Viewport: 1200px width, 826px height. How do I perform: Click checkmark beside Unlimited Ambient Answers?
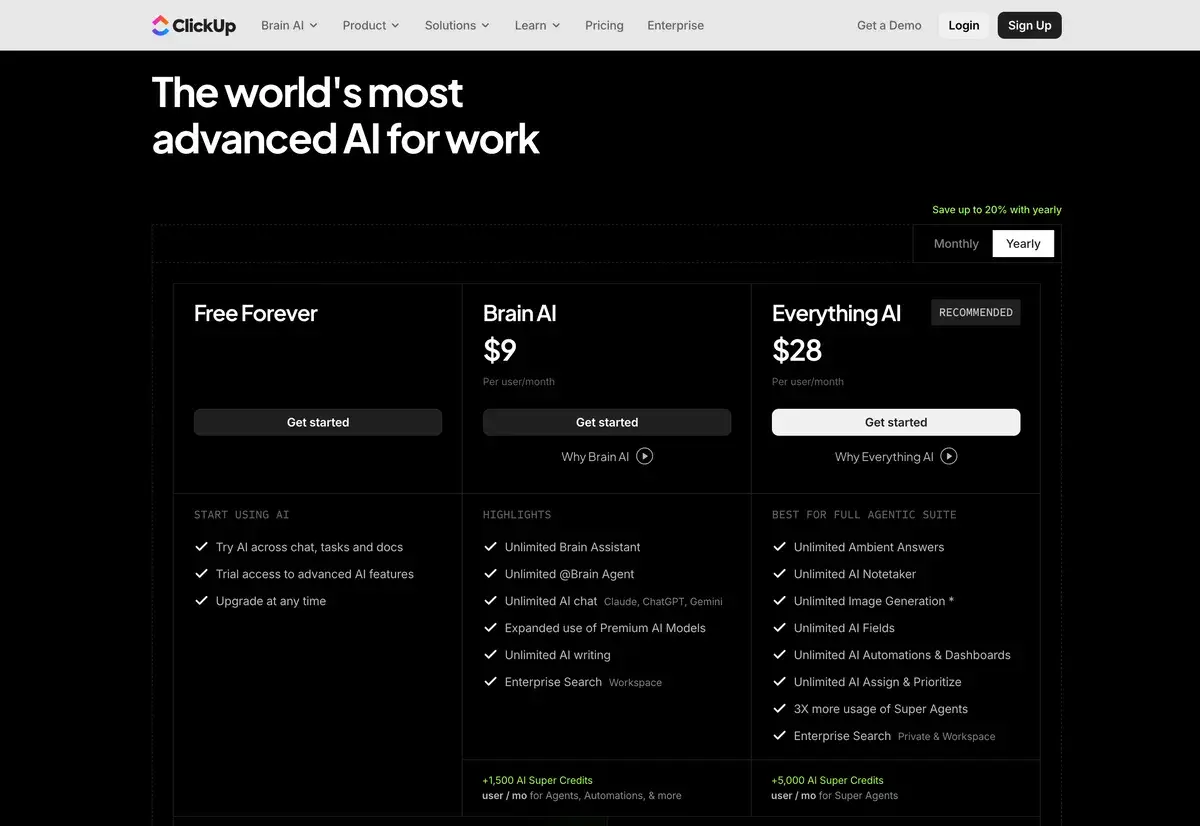point(779,547)
